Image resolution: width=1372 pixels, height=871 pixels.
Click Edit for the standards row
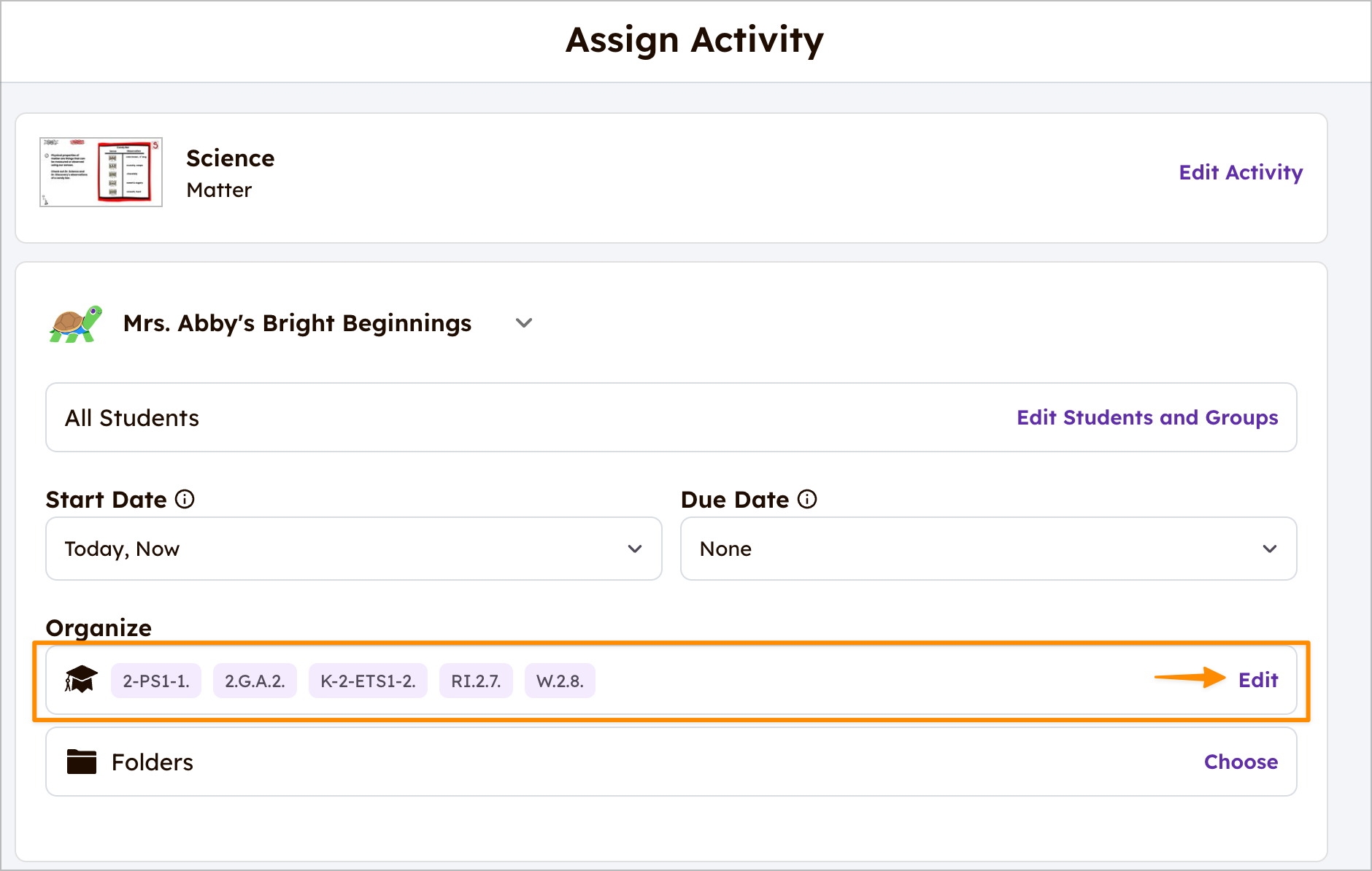(x=1258, y=680)
